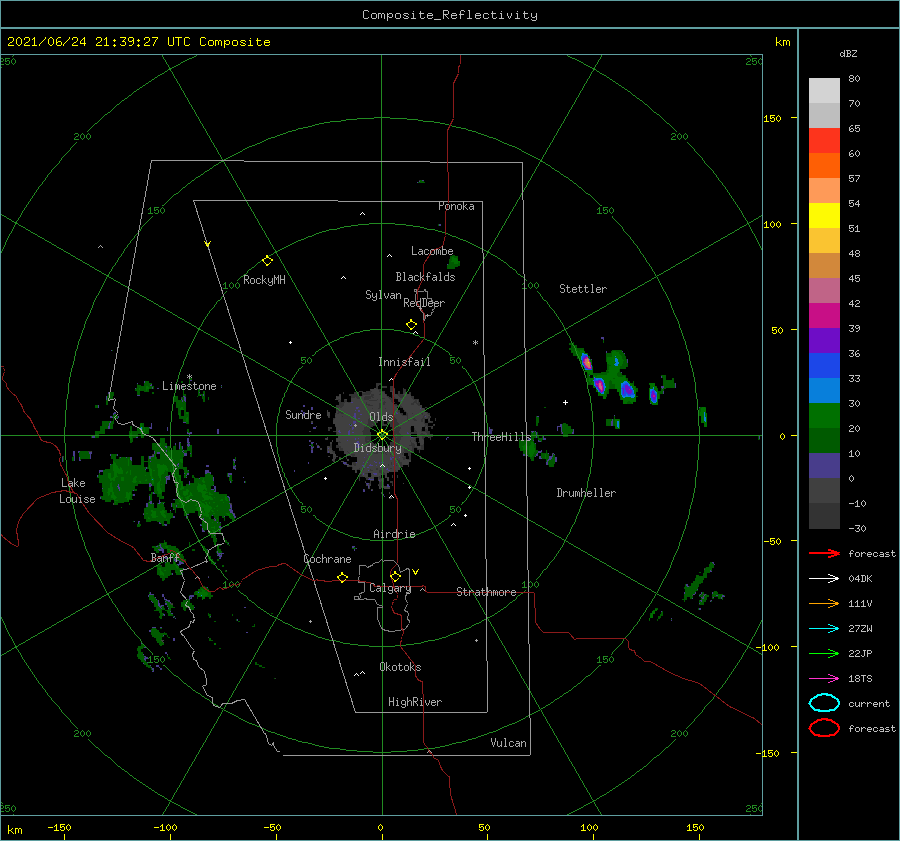Image resolution: width=900 pixels, height=841 pixels.
Task: Click the light blue 30-33 dBZ swatch
Action: tap(824, 390)
